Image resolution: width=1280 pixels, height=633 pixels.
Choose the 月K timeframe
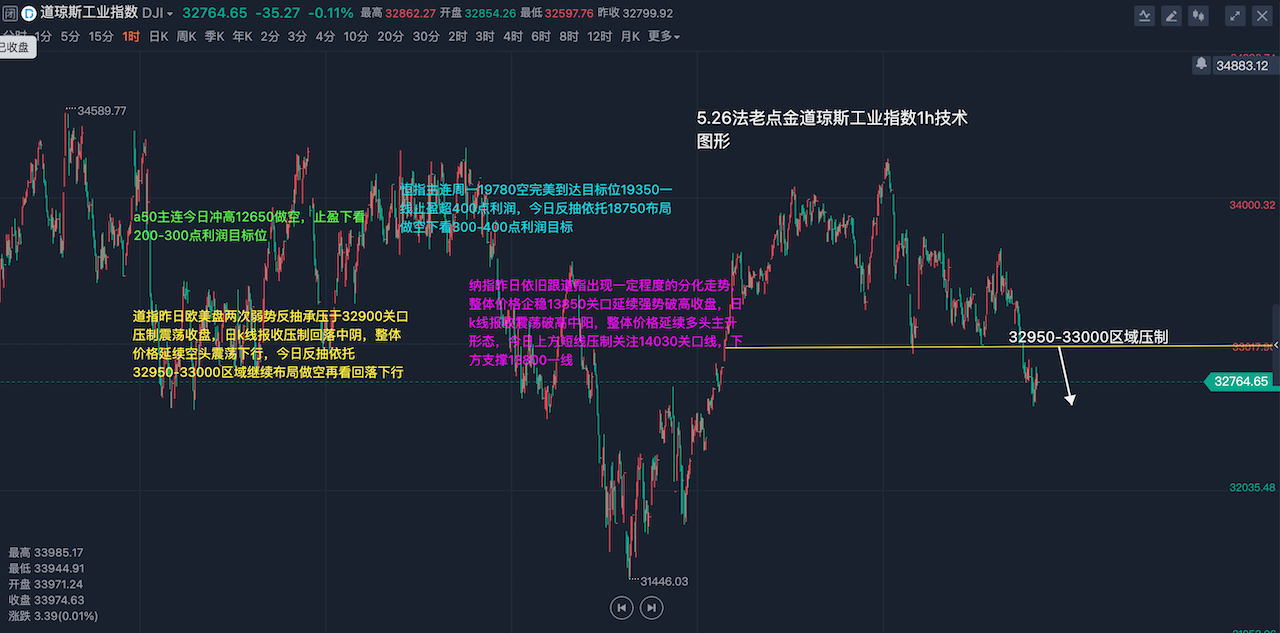coord(630,37)
